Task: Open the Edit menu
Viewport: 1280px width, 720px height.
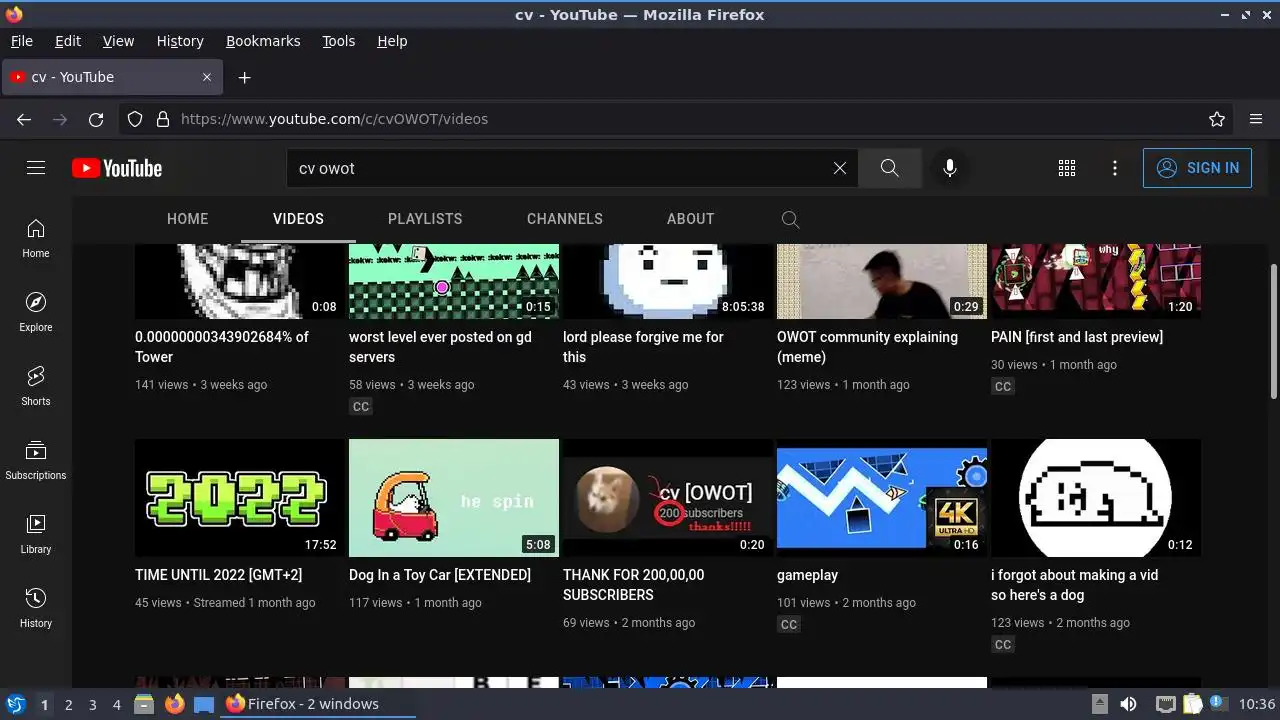Action: [68, 41]
